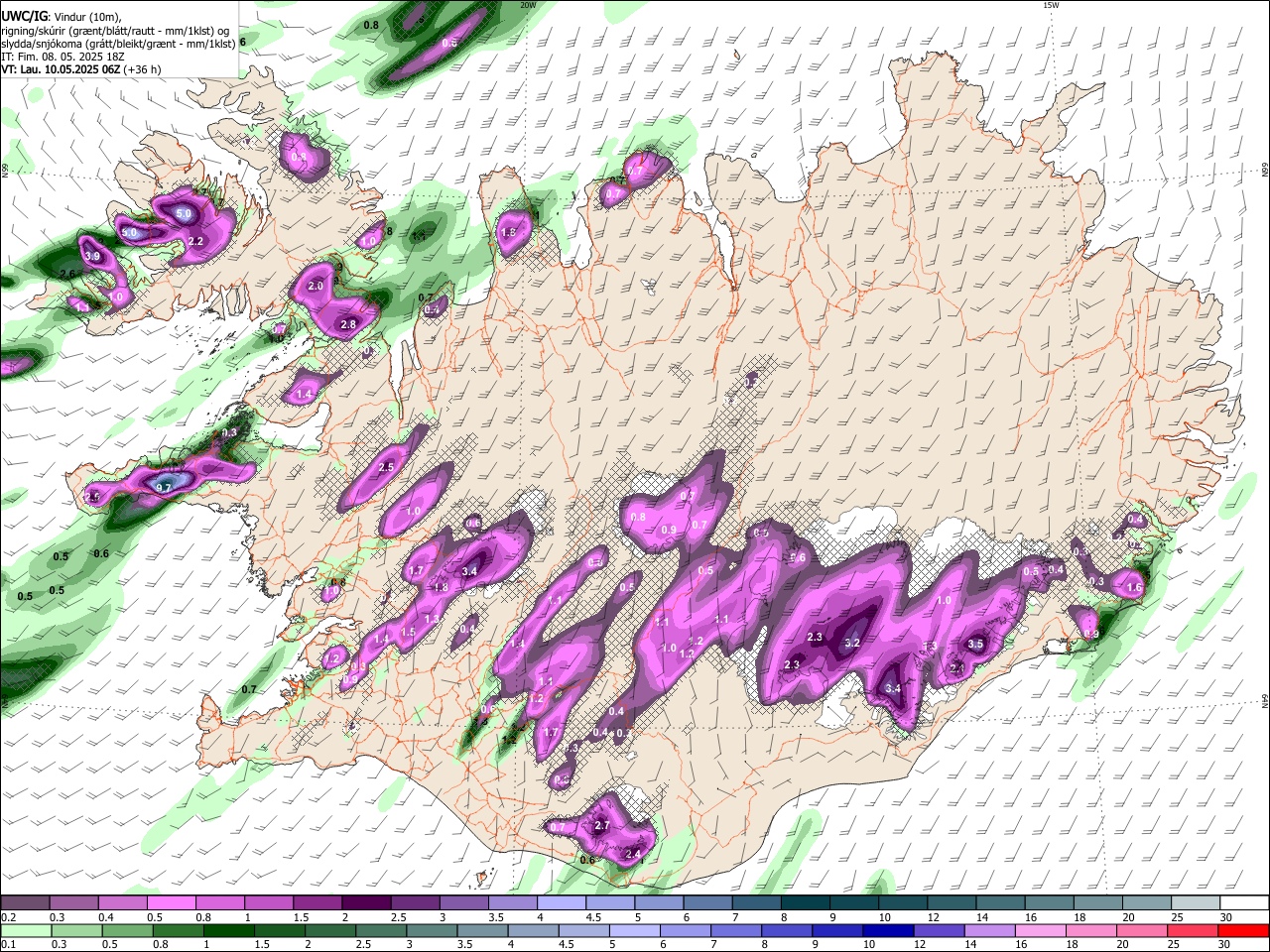The height and width of the screenshot is (952, 1270).
Task: Click the 'UWC/IG' title text
Action: pyautogui.click(x=24, y=16)
